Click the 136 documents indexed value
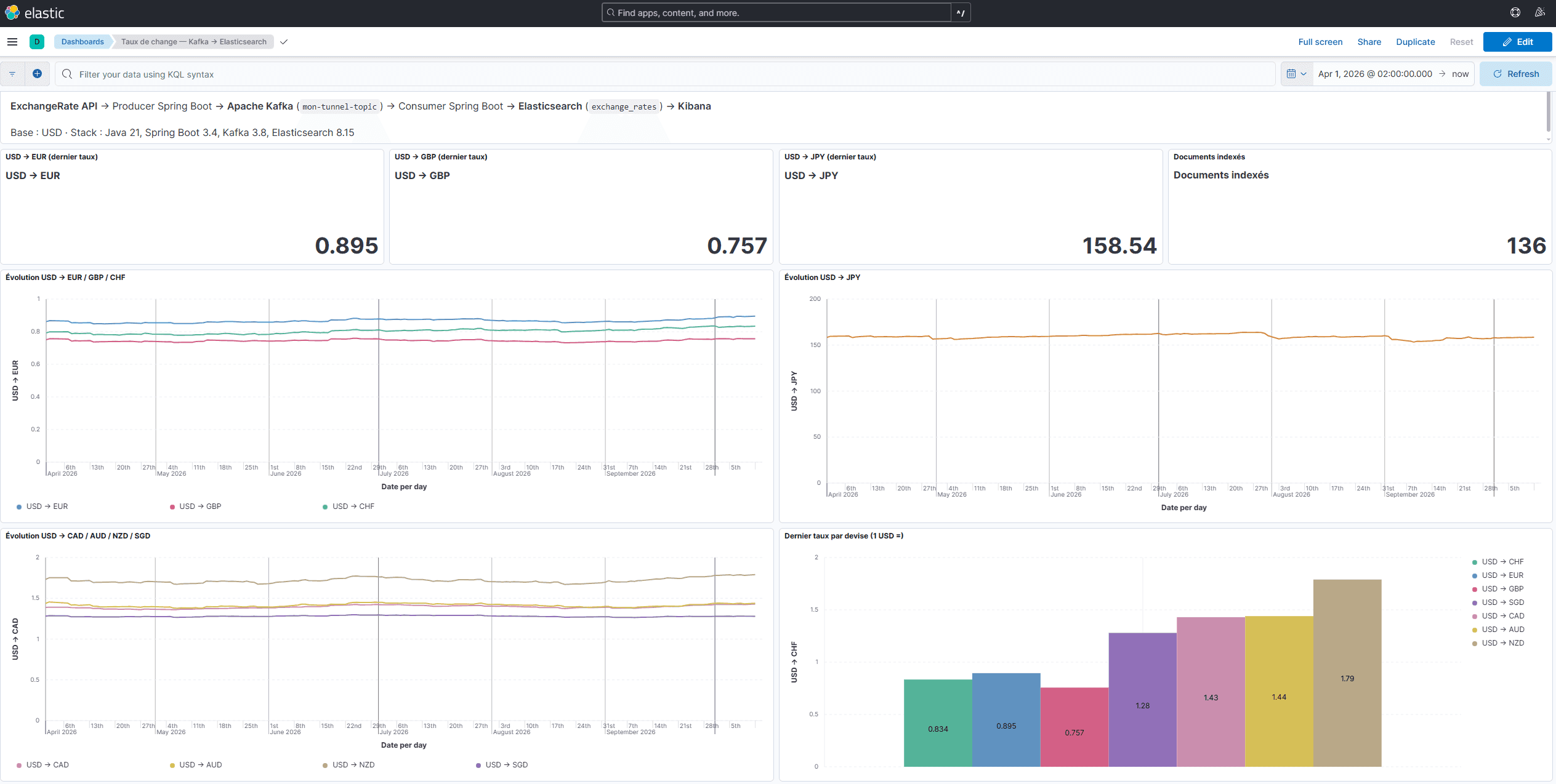1556x784 pixels. 1526,246
